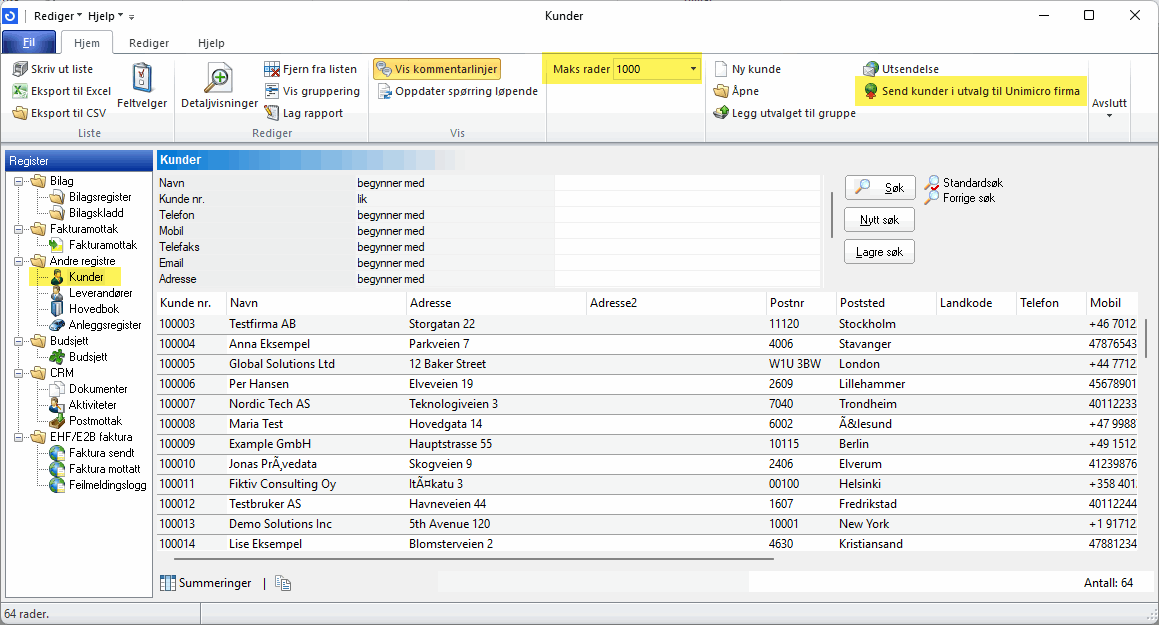Toggle the Vis kommentarlinjer button
This screenshot has height=625, width=1159.
pyautogui.click(x=436, y=69)
